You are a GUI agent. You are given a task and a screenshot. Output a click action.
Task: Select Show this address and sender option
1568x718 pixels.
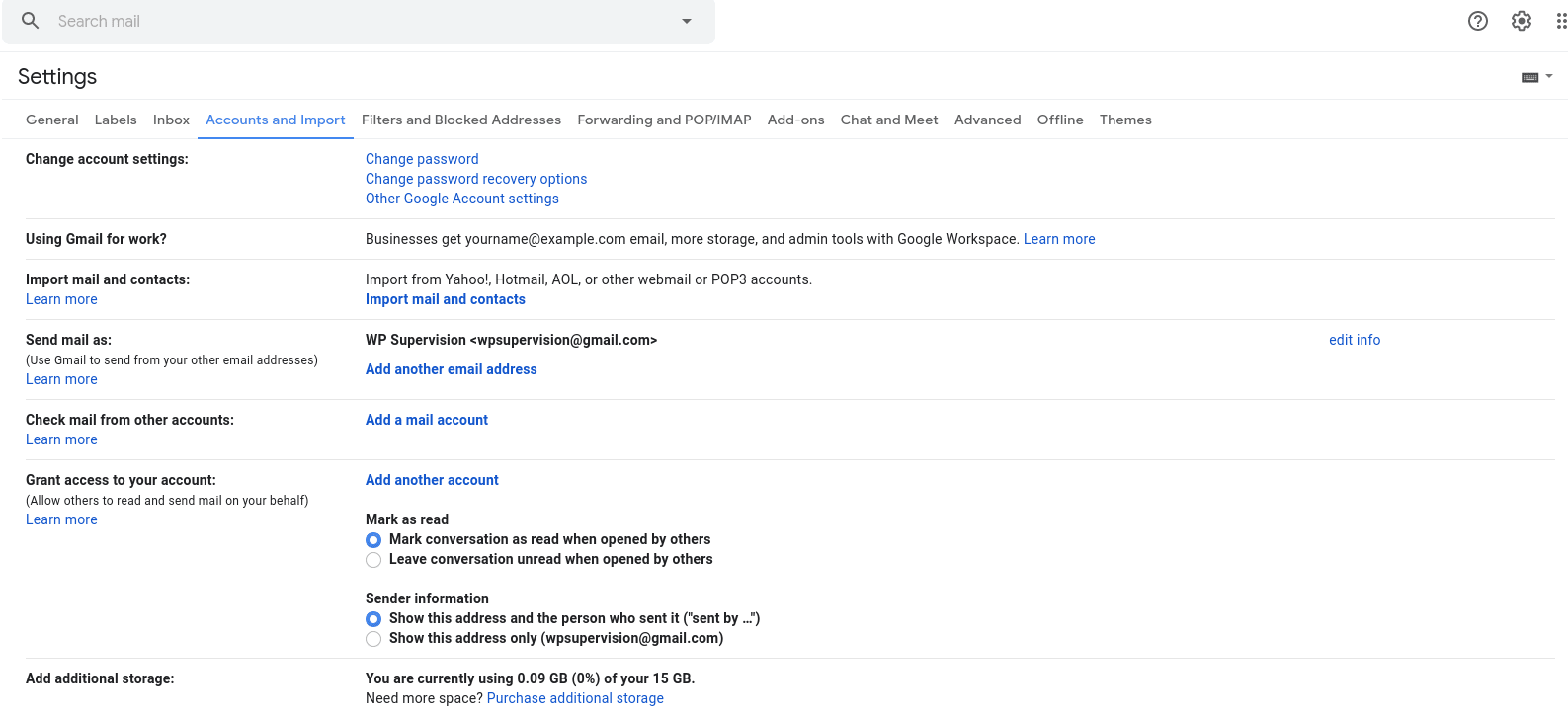(373, 618)
